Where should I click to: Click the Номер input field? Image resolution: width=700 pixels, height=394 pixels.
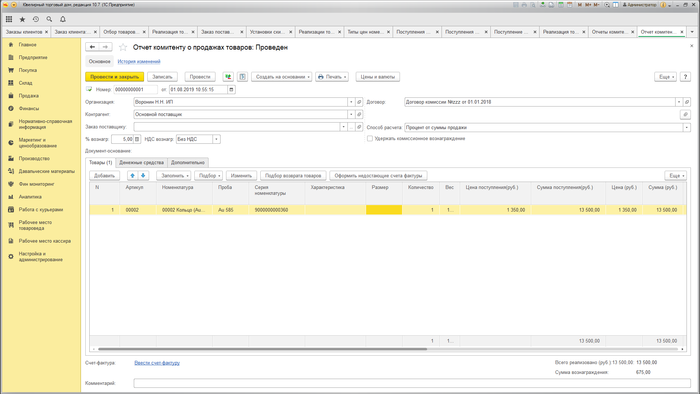(x=136, y=90)
